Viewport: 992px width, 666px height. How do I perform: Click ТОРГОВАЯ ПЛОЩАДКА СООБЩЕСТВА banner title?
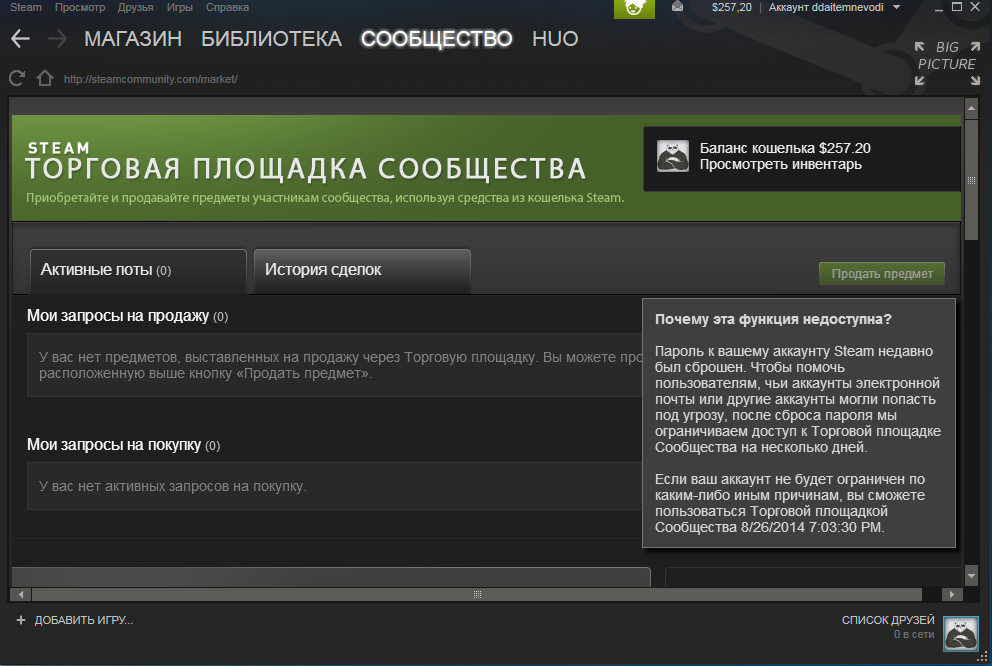[x=306, y=169]
